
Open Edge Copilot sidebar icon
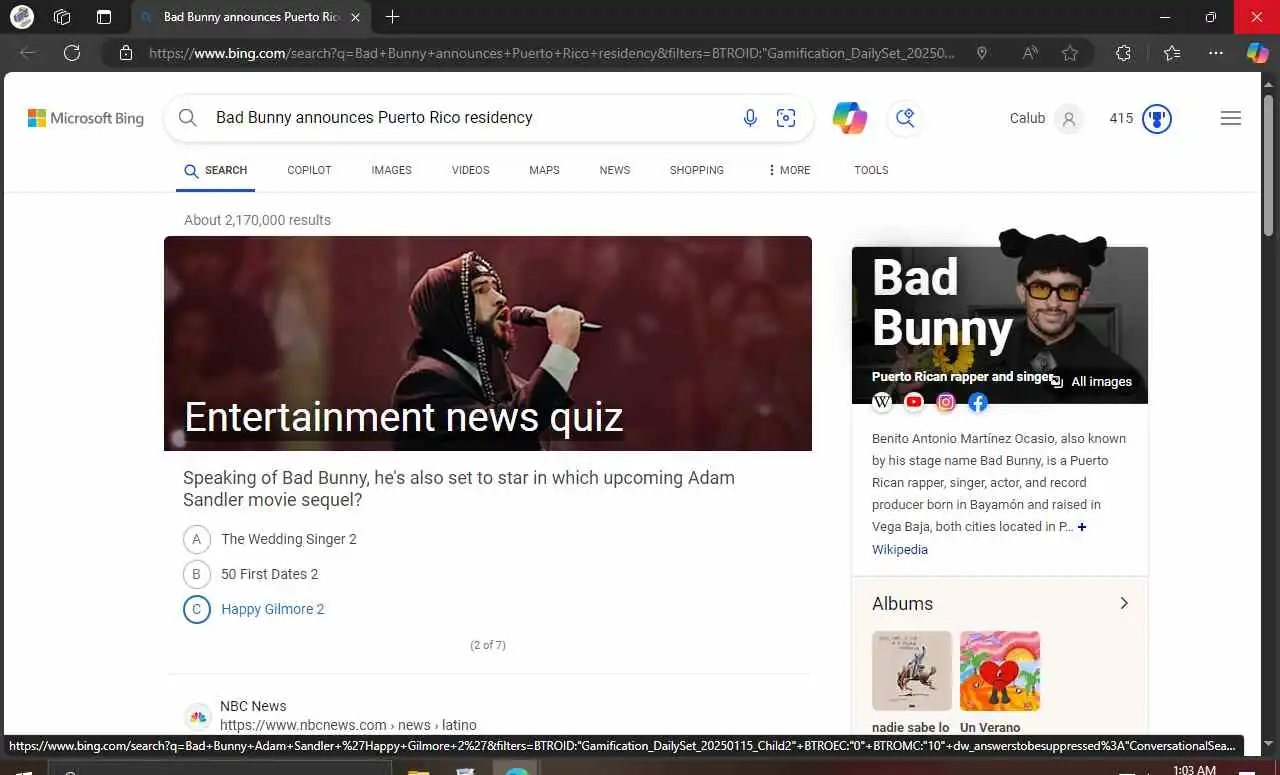[1257, 53]
